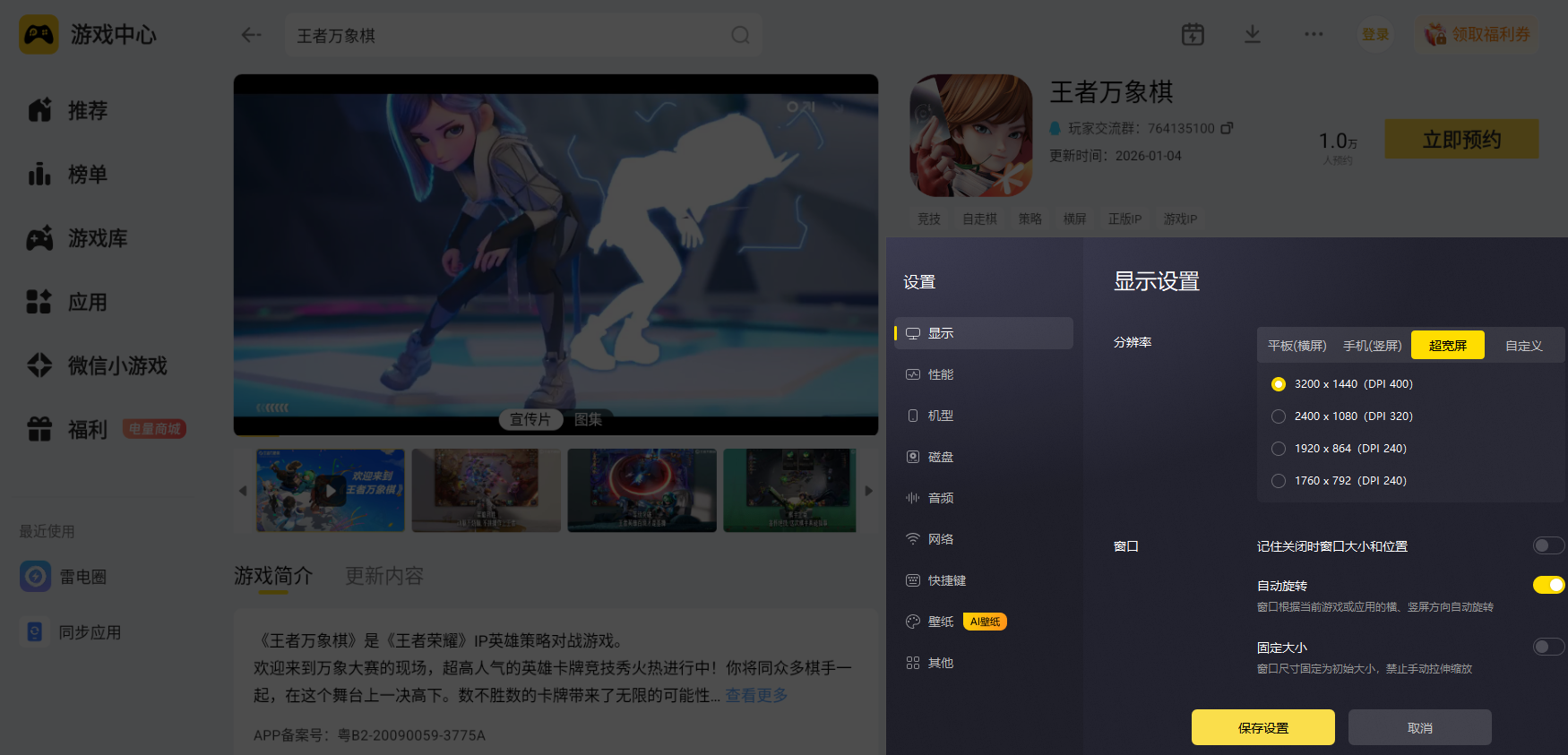
Task: Select the 图集 media tab
Action: pos(589,419)
